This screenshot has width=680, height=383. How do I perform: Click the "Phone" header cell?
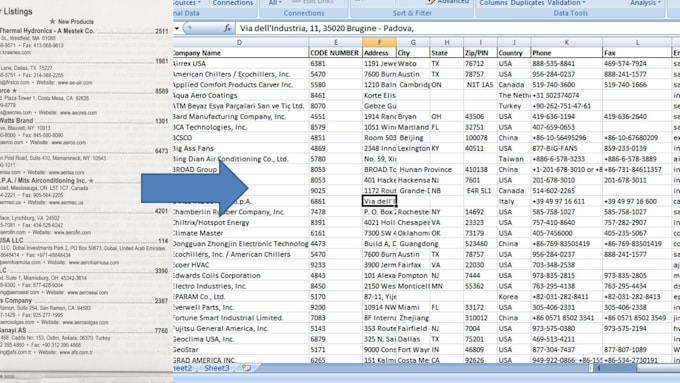pos(567,53)
